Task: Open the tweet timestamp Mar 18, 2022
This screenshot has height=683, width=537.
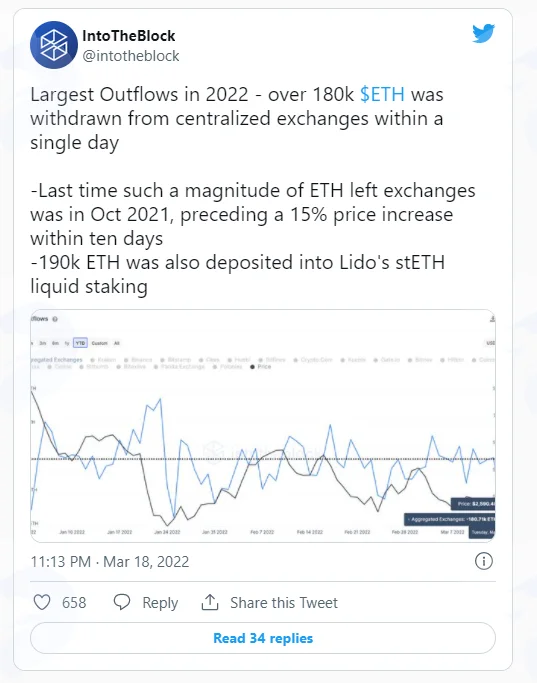Action: [110, 561]
